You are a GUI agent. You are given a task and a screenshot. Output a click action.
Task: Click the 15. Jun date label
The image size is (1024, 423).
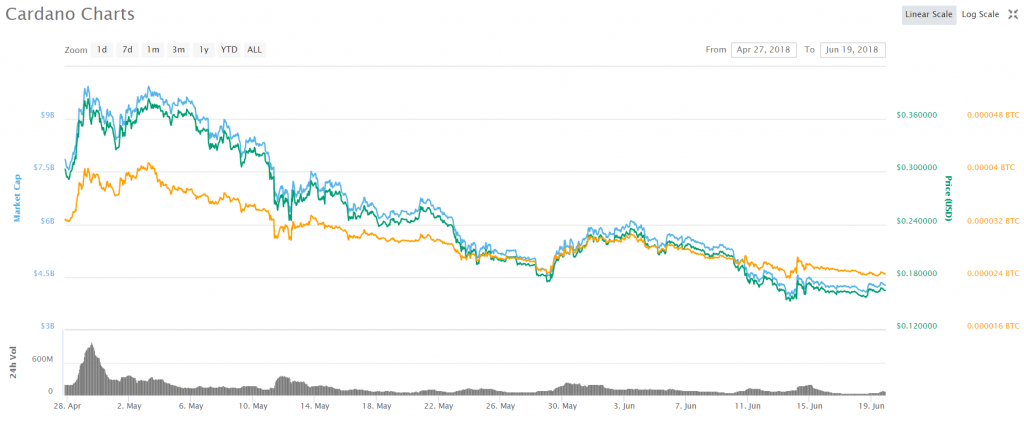point(810,406)
